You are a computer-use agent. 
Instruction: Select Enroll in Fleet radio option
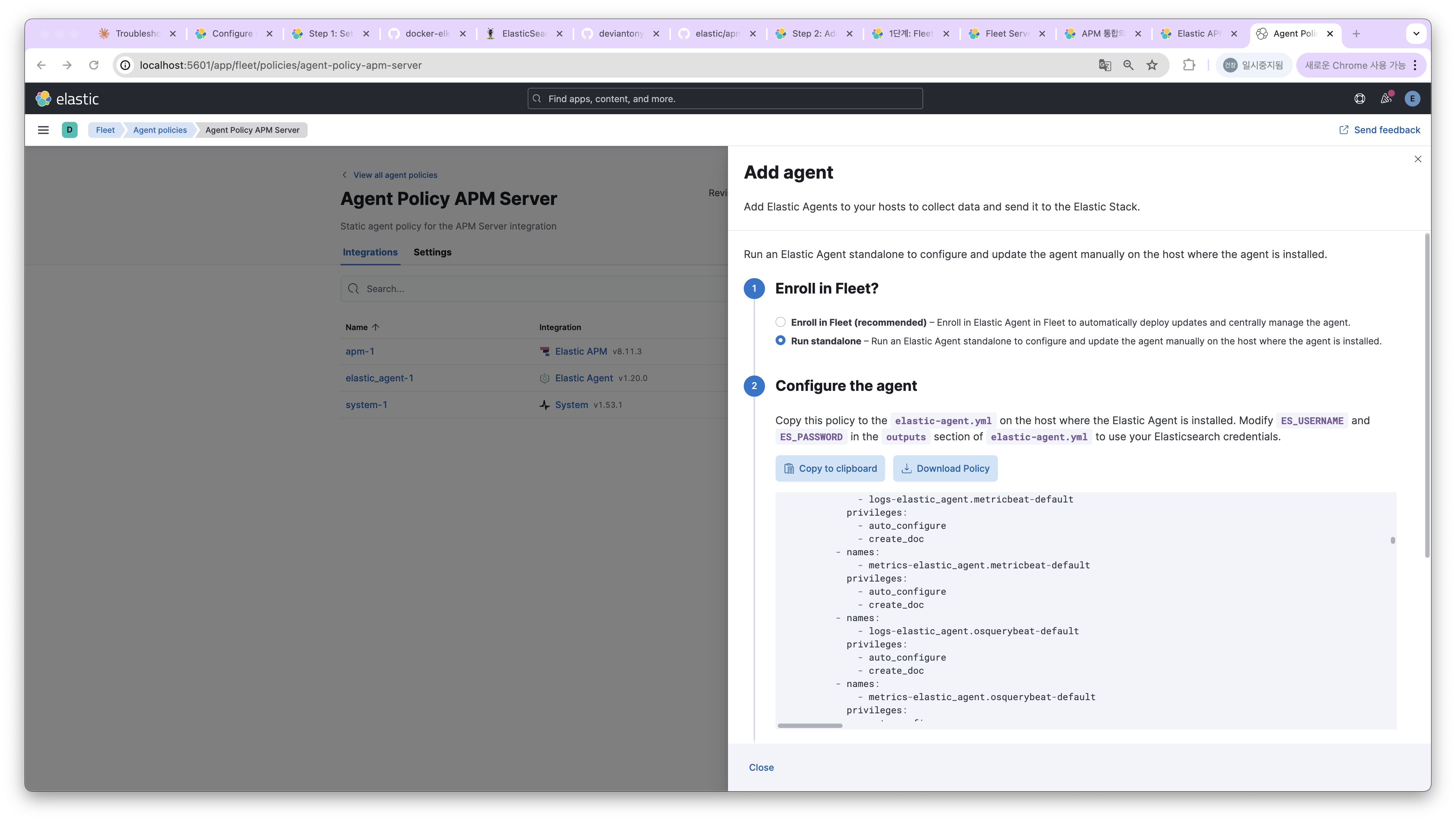[781, 322]
